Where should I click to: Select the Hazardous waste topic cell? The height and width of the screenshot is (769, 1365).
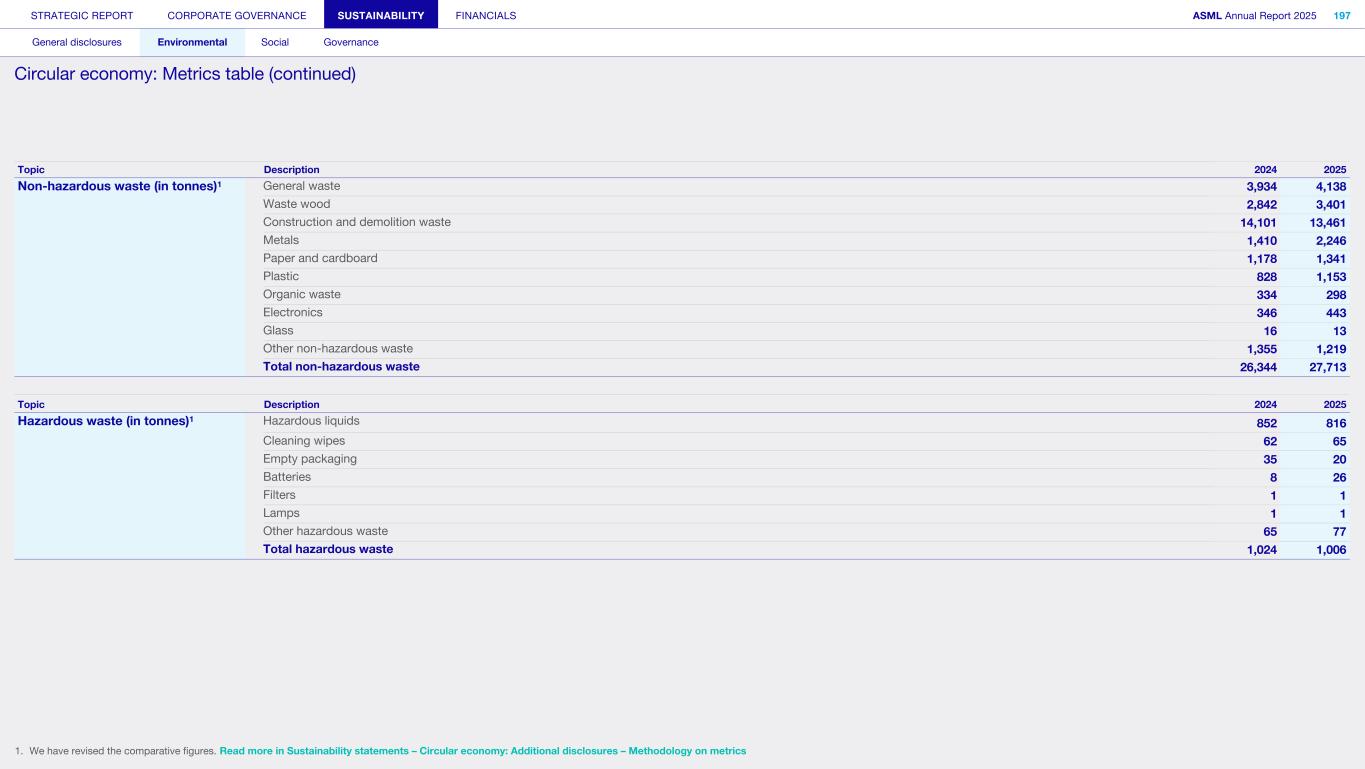pos(105,421)
